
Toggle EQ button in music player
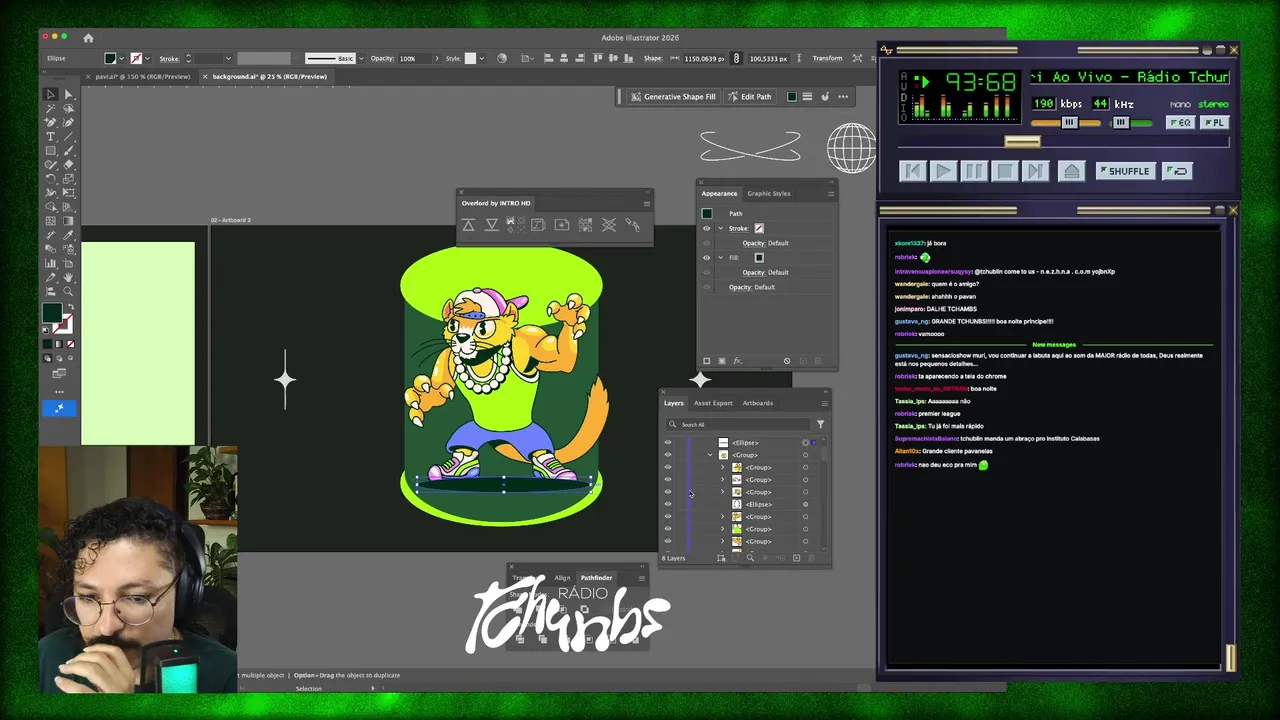click(x=1181, y=122)
